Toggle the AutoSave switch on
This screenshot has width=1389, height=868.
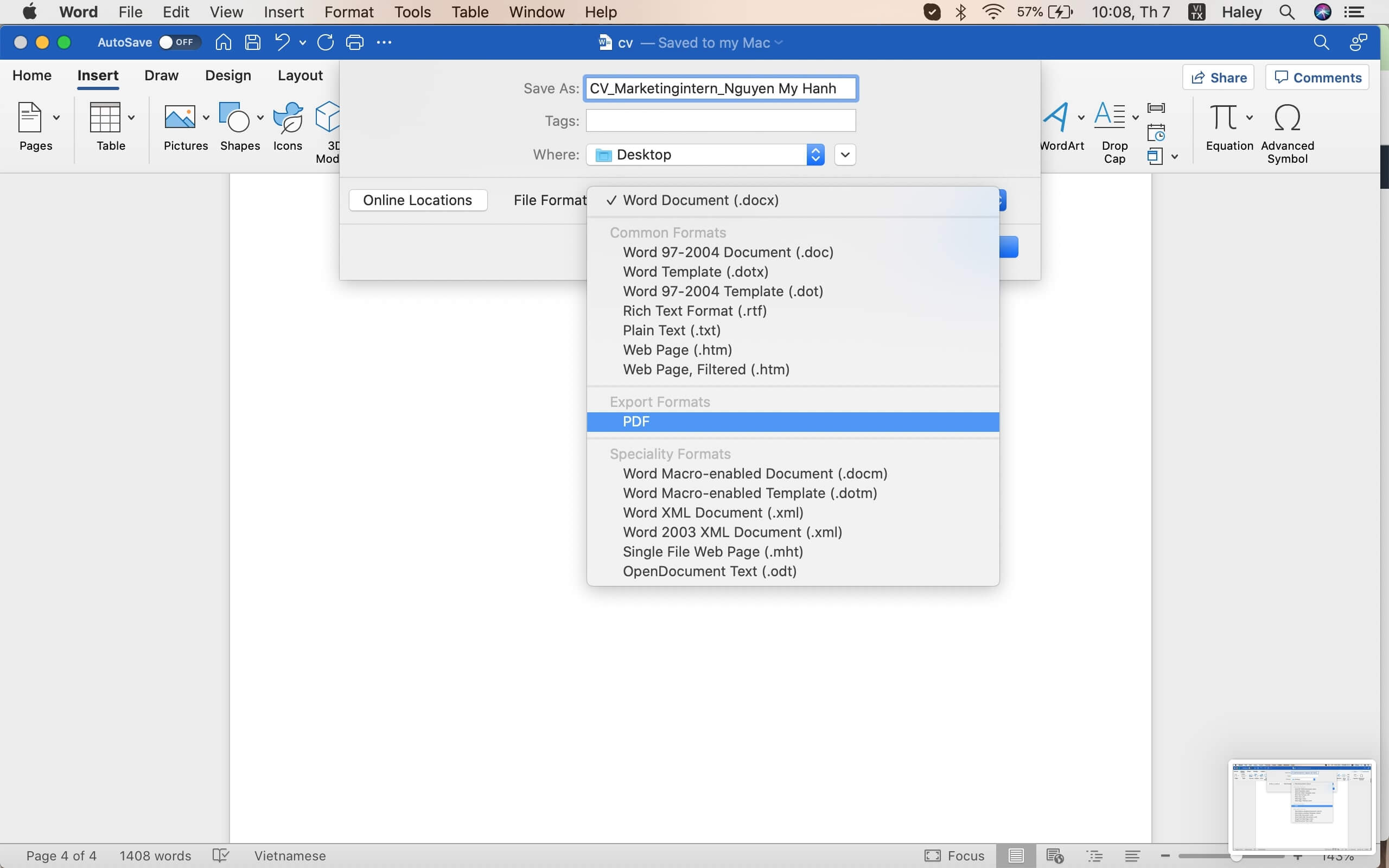tap(178, 42)
